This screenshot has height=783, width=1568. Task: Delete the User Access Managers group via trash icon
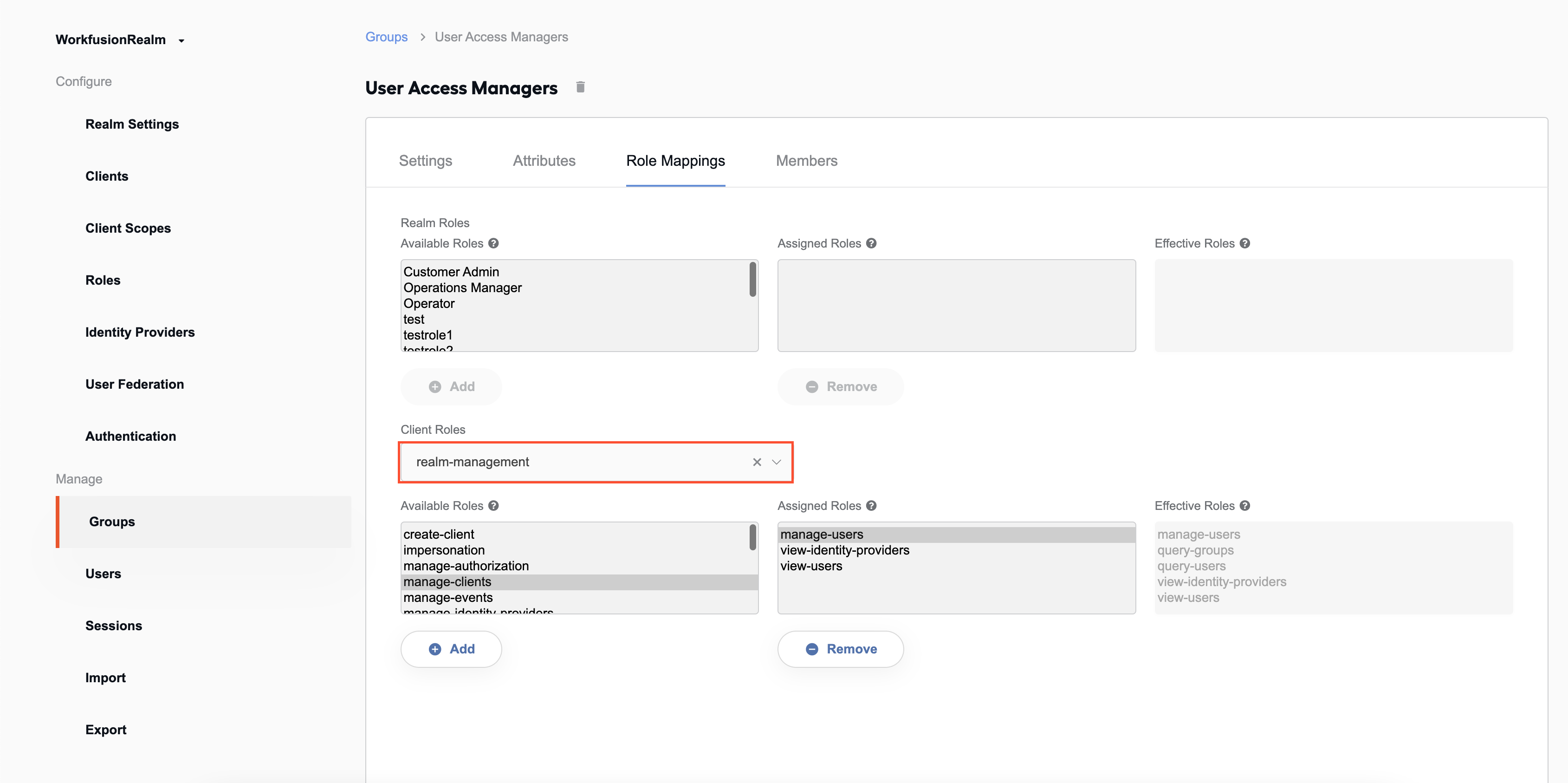click(580, 87)
